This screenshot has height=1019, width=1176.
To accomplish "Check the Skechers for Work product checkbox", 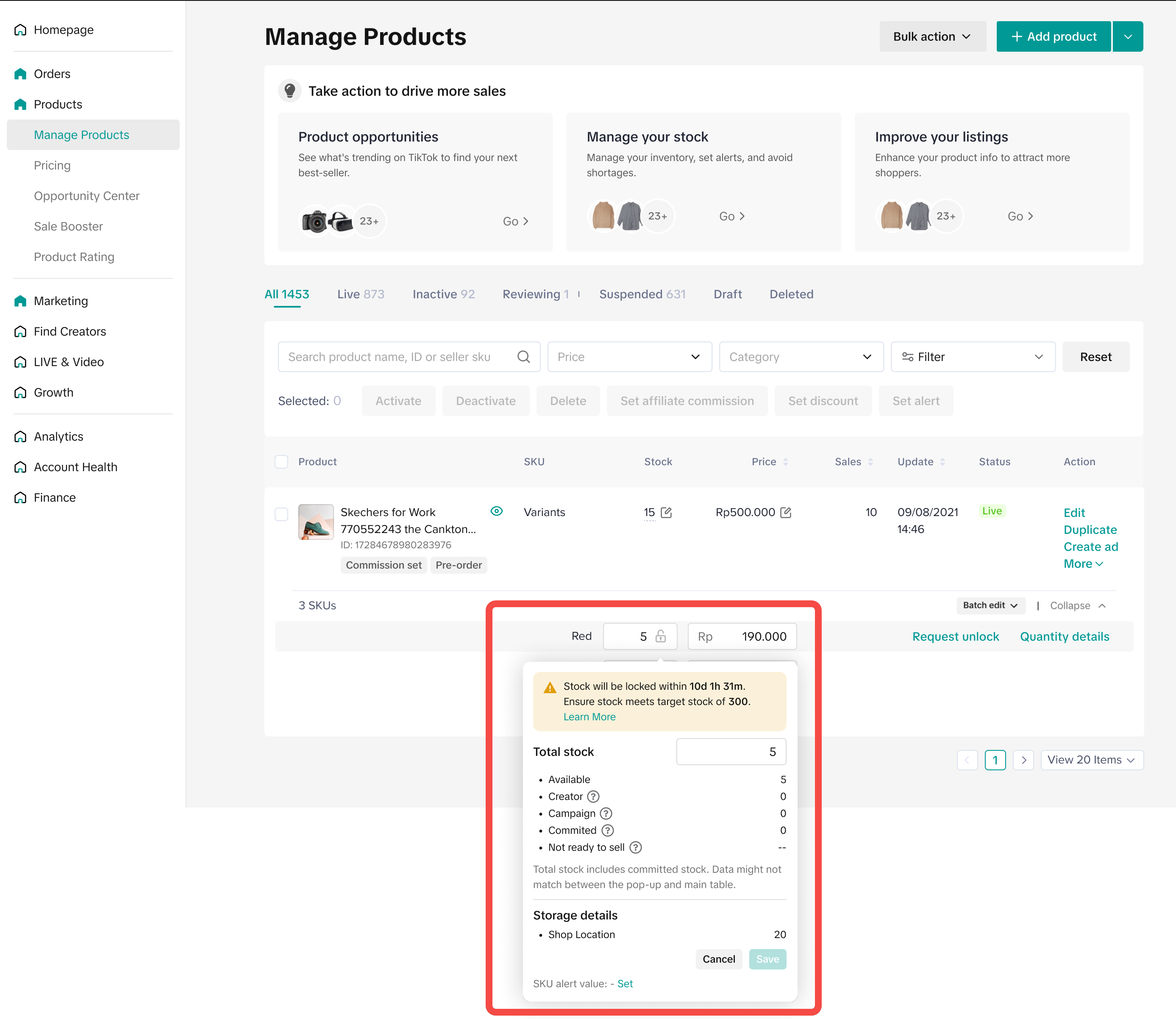I will pos(281,514).
